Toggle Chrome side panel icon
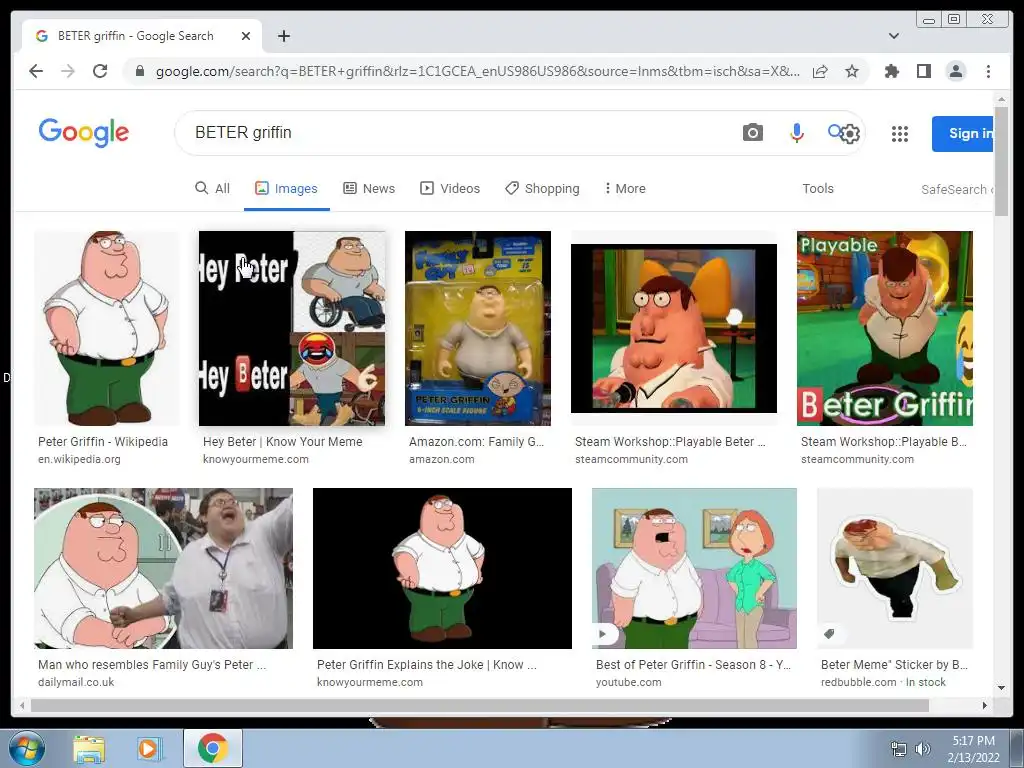Screen dimensions: 1024x768 tap(923, 71)
